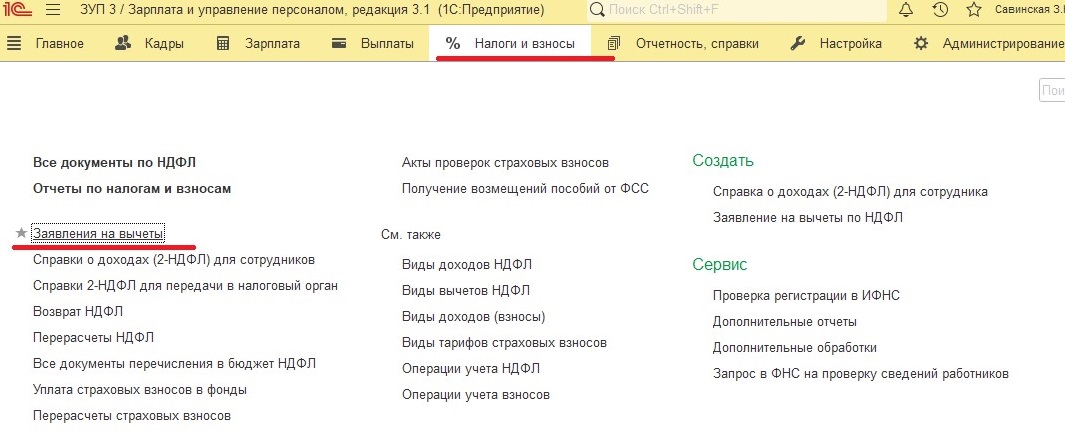Image resolution: width=1065 pixels, height=434 pixels.
Task: Click the Сервис heading
Action: (x=719, y=265)
